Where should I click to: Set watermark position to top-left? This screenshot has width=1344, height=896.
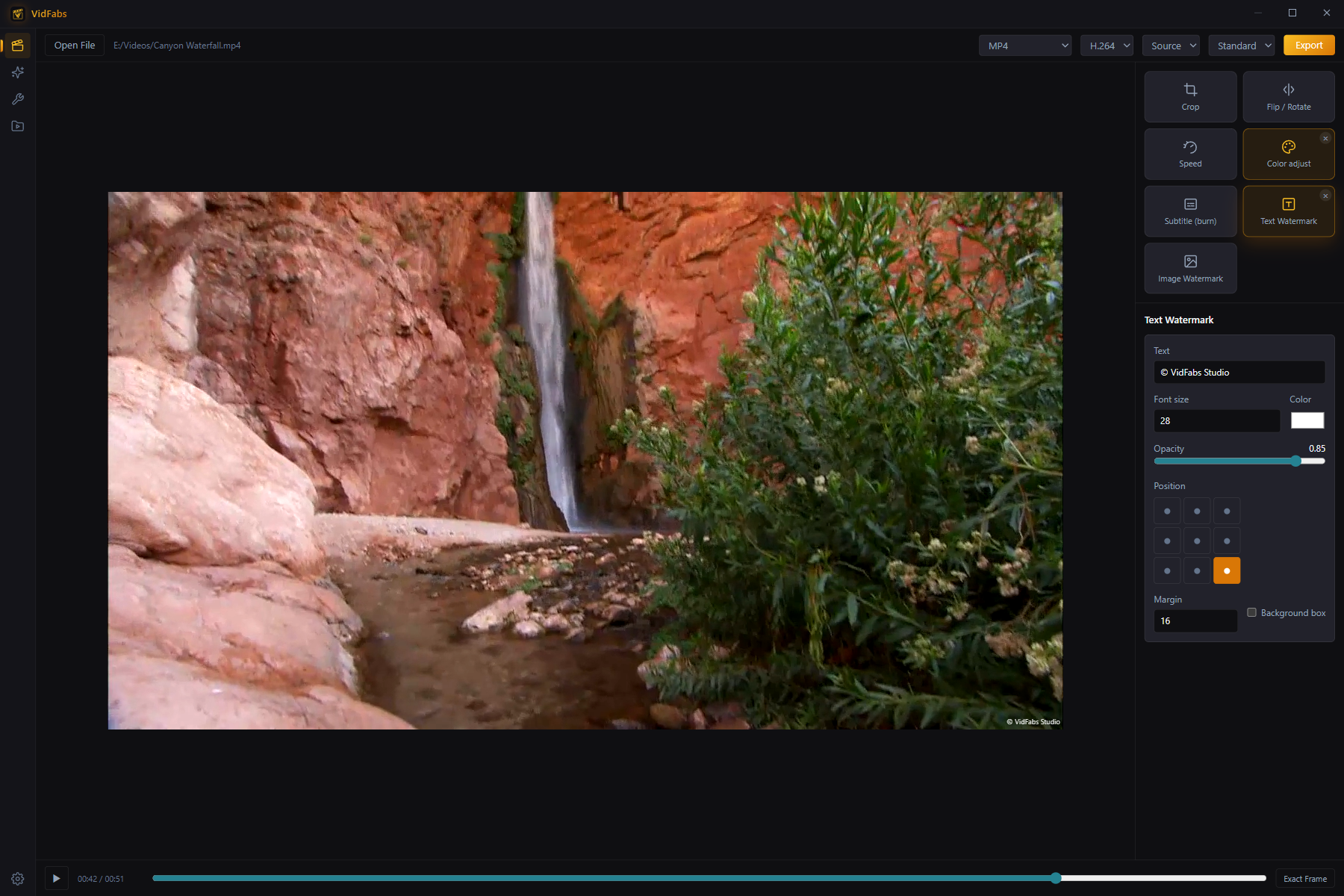(1167, 511)
